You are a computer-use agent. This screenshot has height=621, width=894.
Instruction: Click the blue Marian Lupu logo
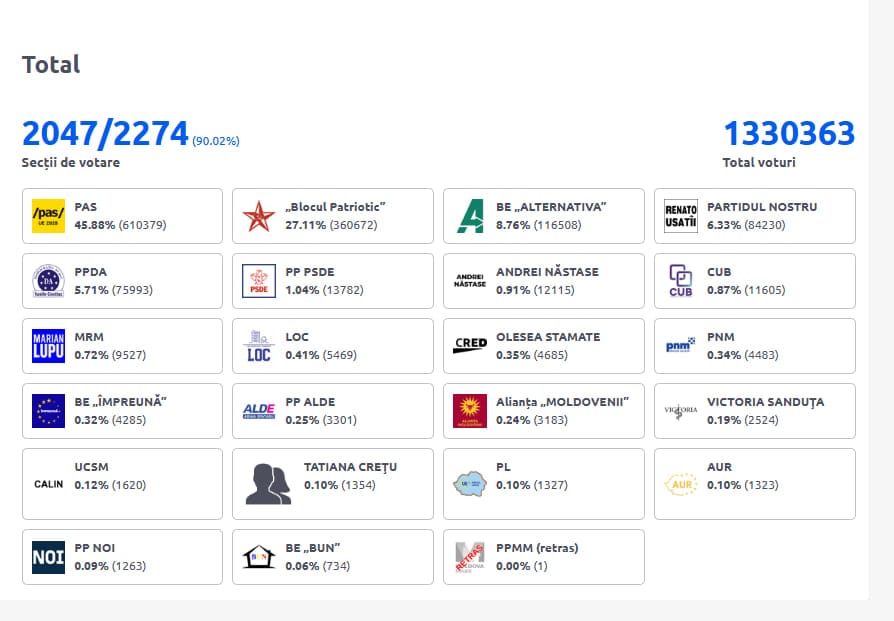click(x=48, y=346)
